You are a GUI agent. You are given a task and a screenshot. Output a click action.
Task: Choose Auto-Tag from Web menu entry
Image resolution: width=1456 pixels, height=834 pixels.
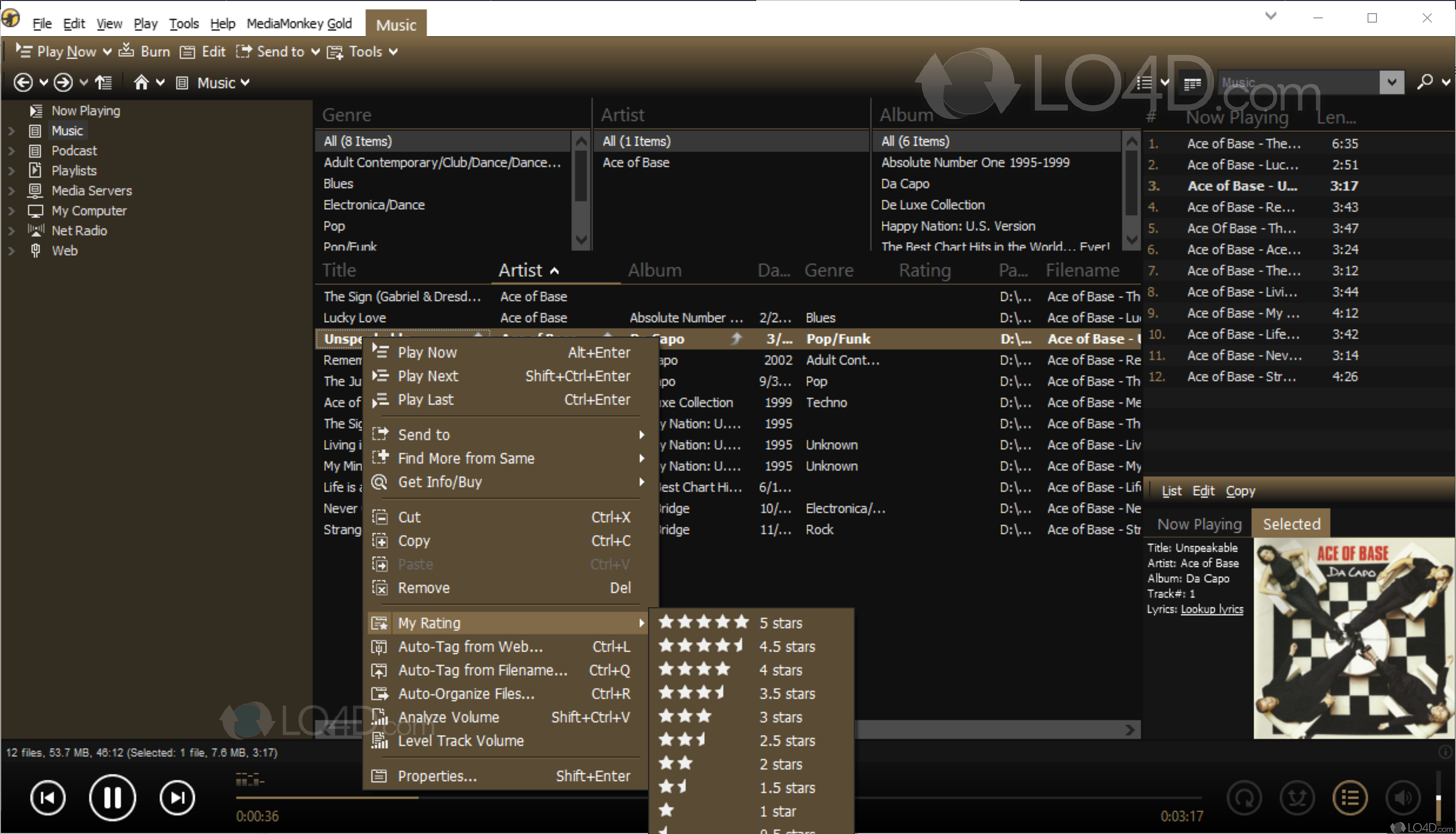pos(470,646)
